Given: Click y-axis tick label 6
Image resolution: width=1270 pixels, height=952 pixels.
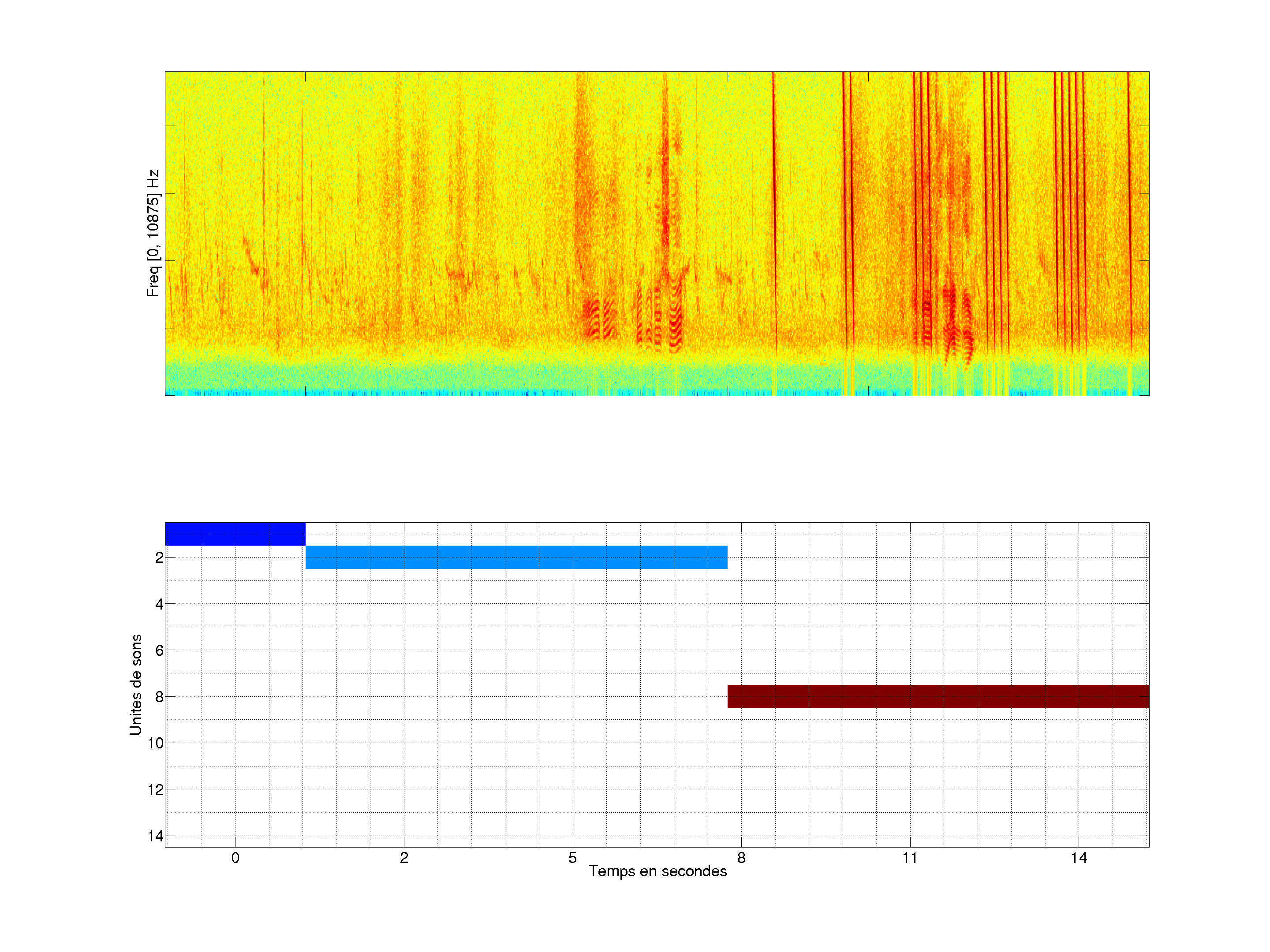Looking at the screenshot, I should point(159,651).
